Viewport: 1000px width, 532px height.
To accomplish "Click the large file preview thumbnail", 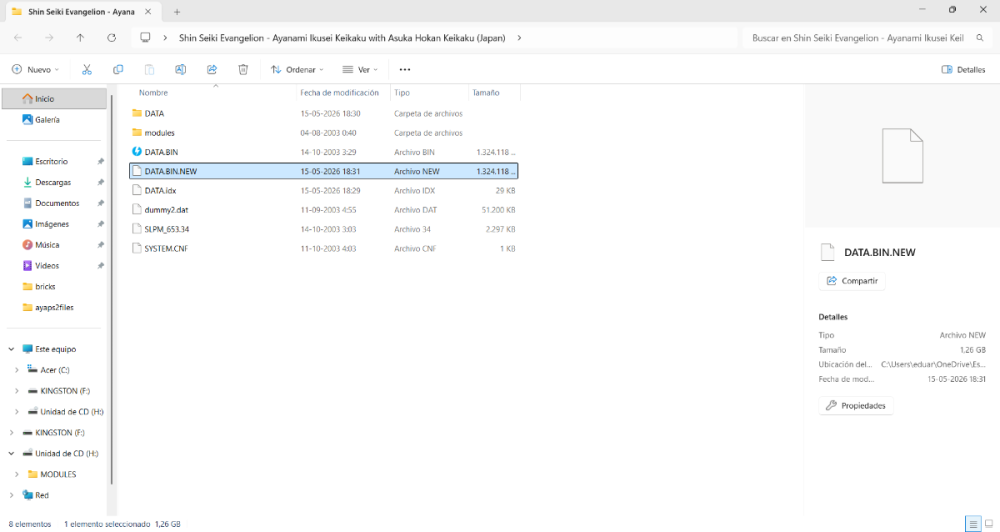I will (x=902, y=156).
